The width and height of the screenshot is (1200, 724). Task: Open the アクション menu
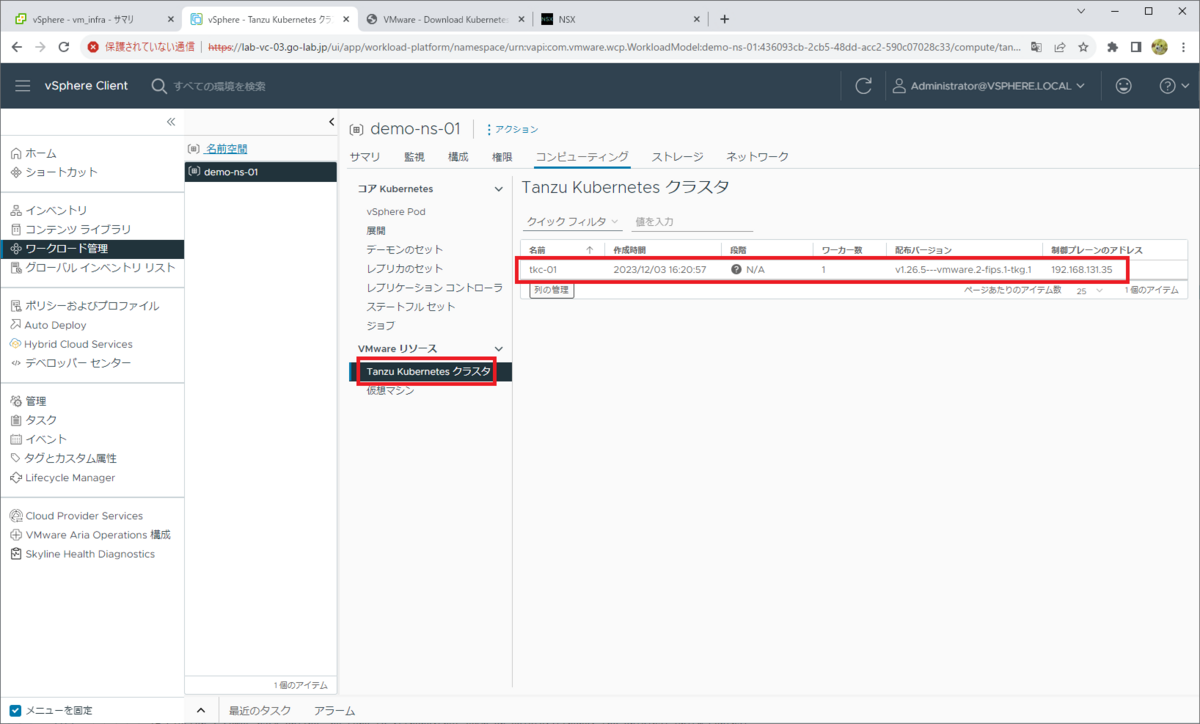tap(512, 129)
